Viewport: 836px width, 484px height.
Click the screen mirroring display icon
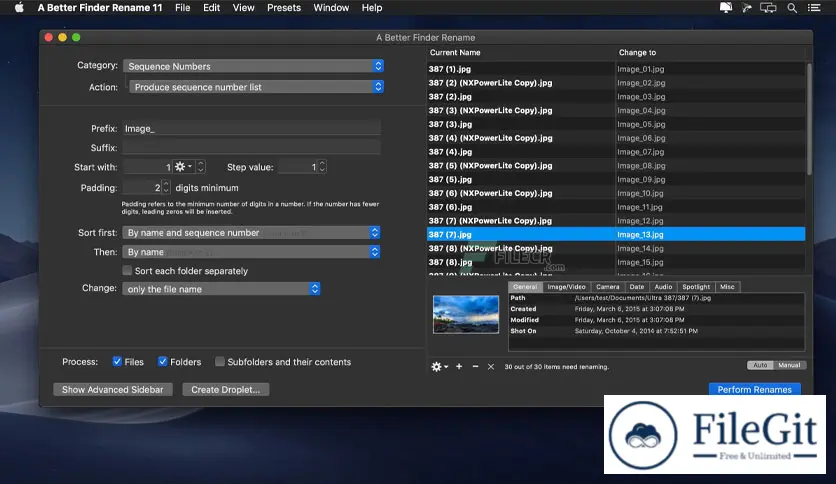768,8
